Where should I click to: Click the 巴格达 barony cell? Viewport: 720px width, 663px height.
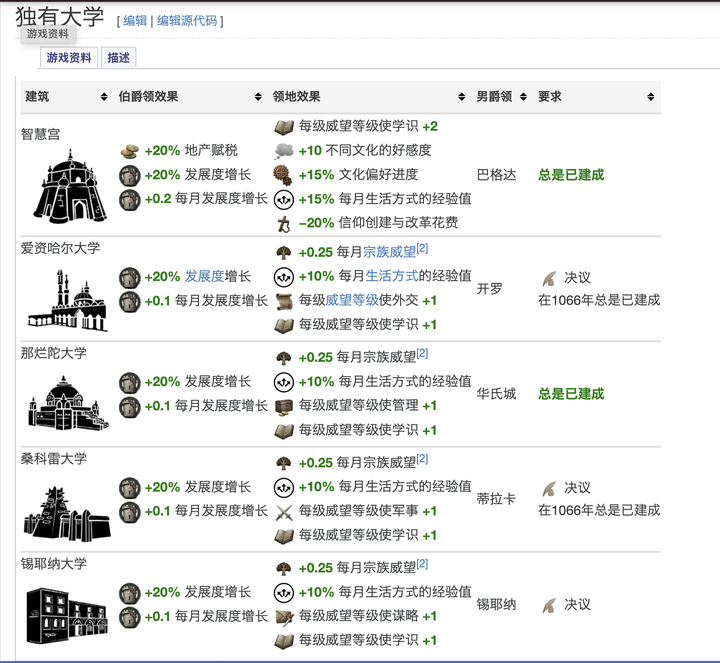point(496,175)
